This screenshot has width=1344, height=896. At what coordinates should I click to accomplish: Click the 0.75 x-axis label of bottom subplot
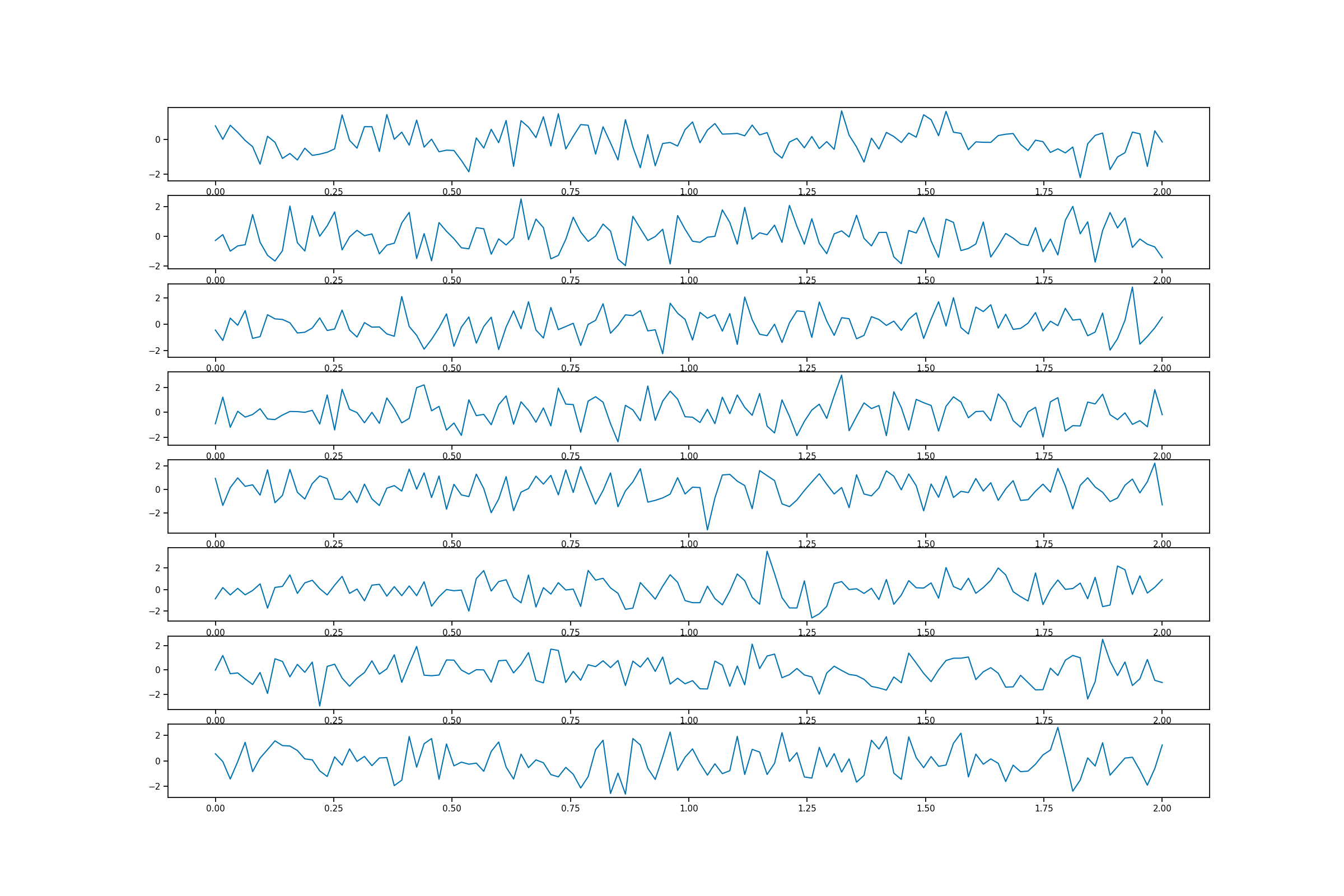click(x=570, y=808)
